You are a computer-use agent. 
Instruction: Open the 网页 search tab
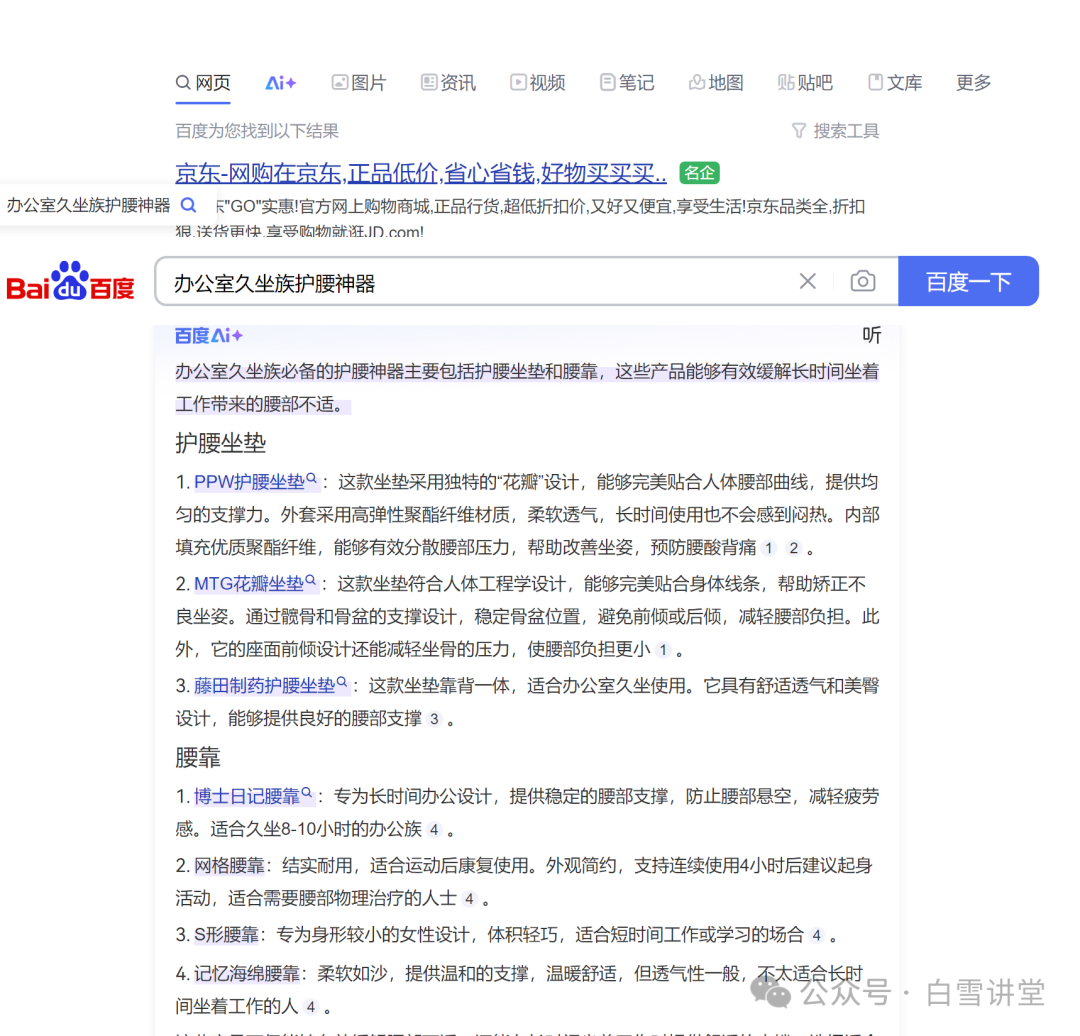point(202,83)
